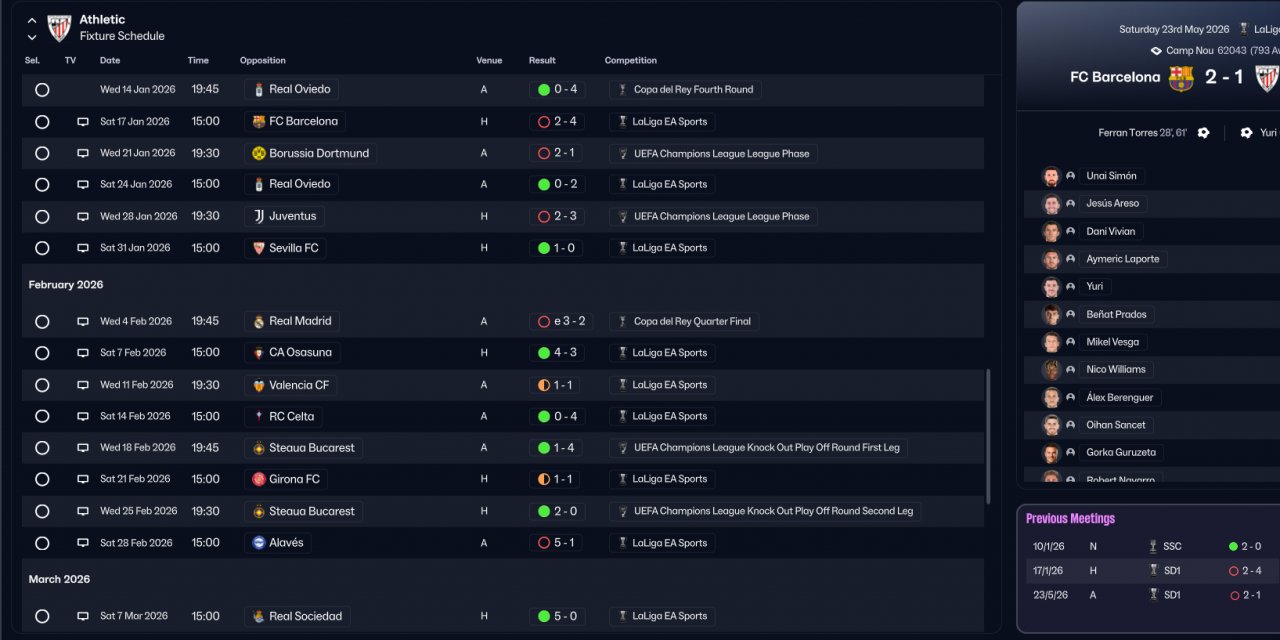Open the Valencia CF team link
1280x640 pixels.
click(x=298, y=385)
